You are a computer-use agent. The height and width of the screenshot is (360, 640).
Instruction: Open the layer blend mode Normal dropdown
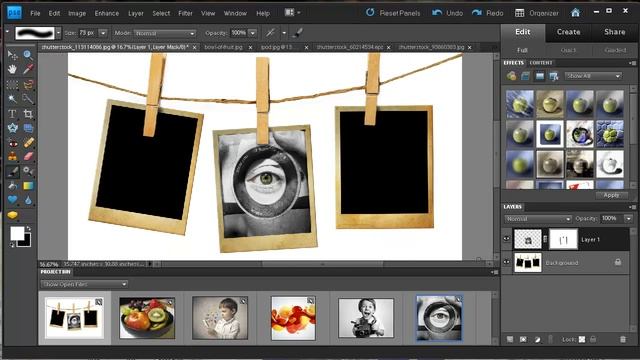538,219
